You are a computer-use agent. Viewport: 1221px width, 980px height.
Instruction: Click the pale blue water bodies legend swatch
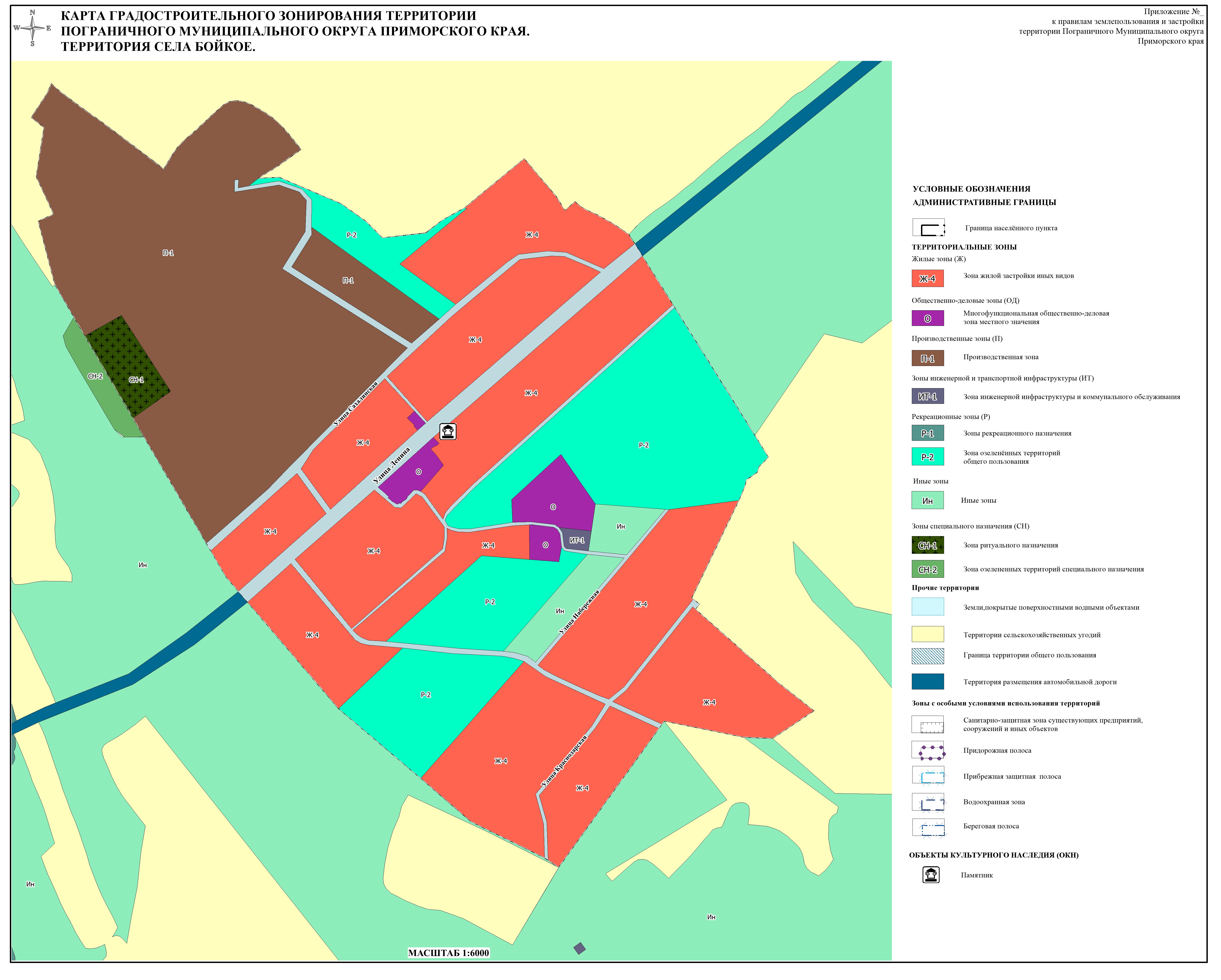click(928, 606)
